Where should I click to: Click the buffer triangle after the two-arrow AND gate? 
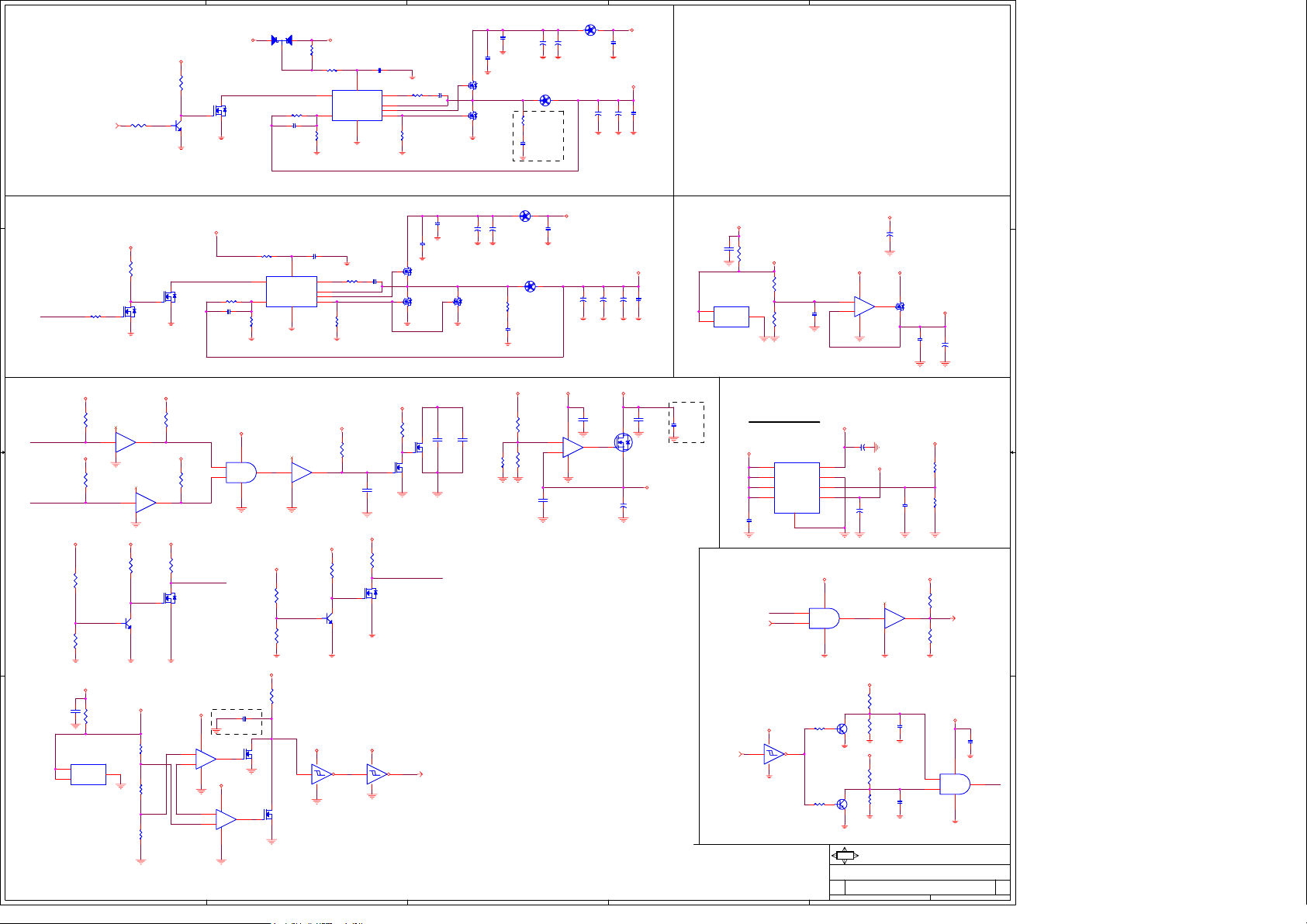pyautogui.click(x=895, y=618)
